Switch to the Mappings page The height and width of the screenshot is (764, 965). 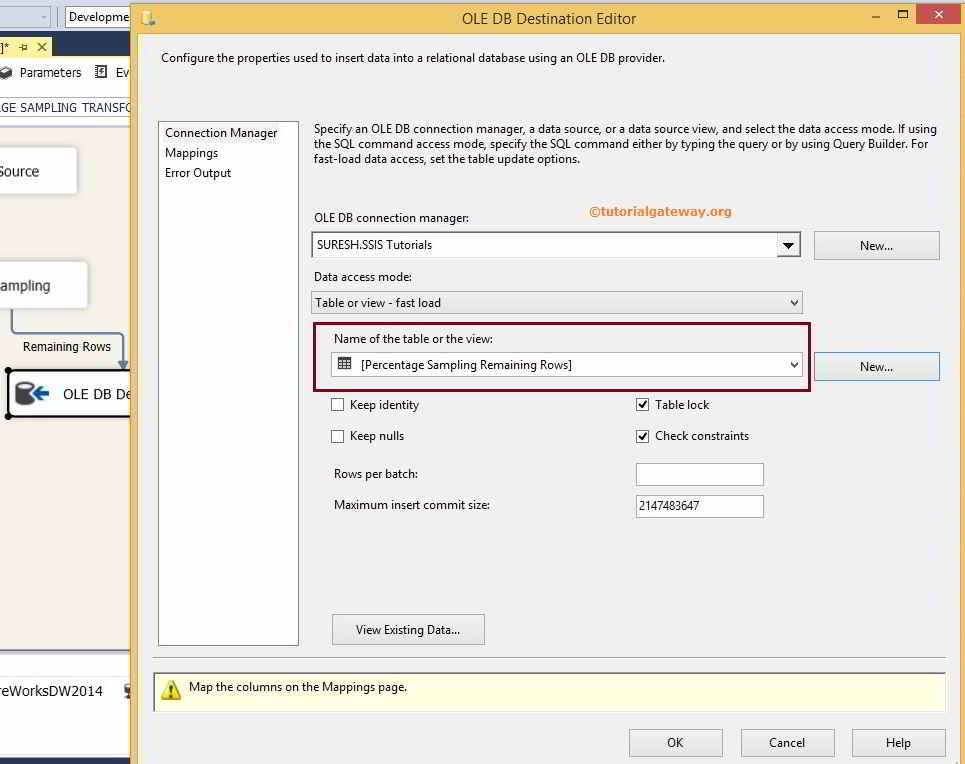(189, 153)
